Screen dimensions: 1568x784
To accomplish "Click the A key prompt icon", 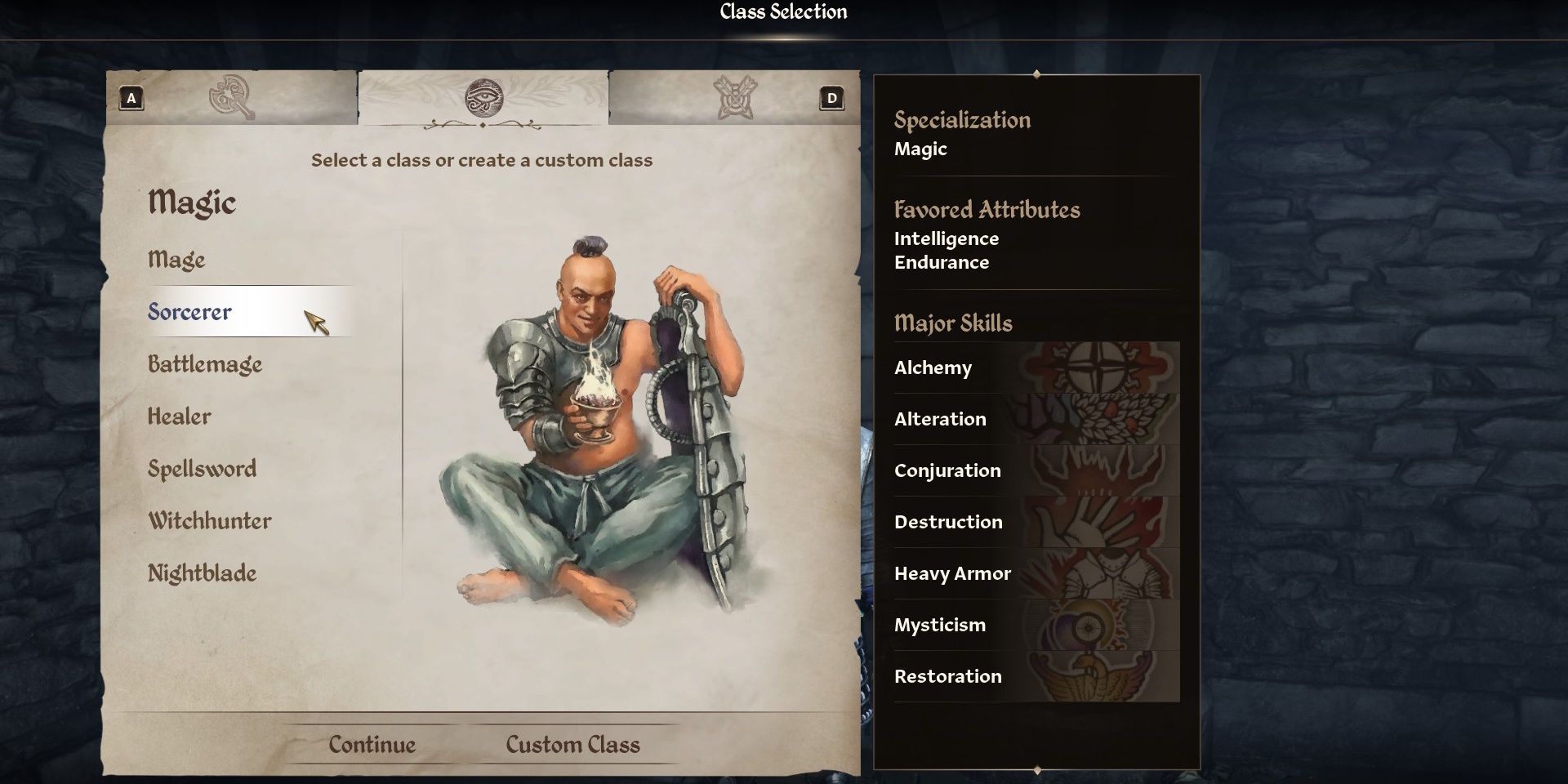I will tap(131, 99).
